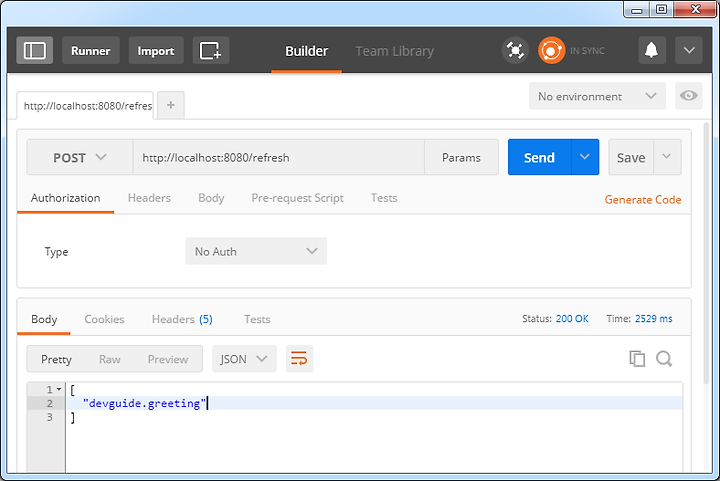Image resolution: width=720 pixels, height=481 pixels.
Task: Click the 200 OK status text
Action: (572, 319)
